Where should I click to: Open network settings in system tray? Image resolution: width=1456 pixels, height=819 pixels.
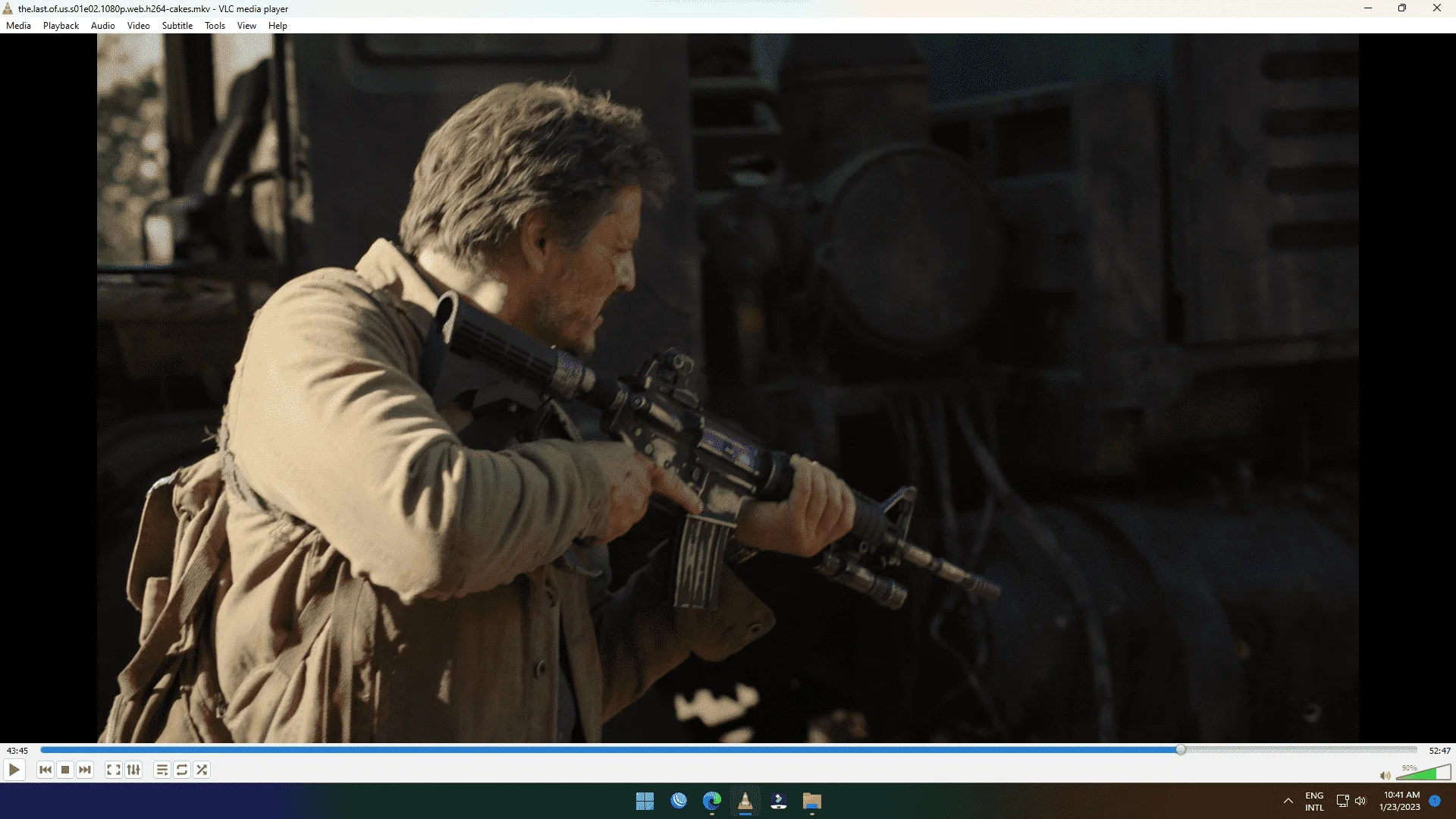click(1342, 801)
